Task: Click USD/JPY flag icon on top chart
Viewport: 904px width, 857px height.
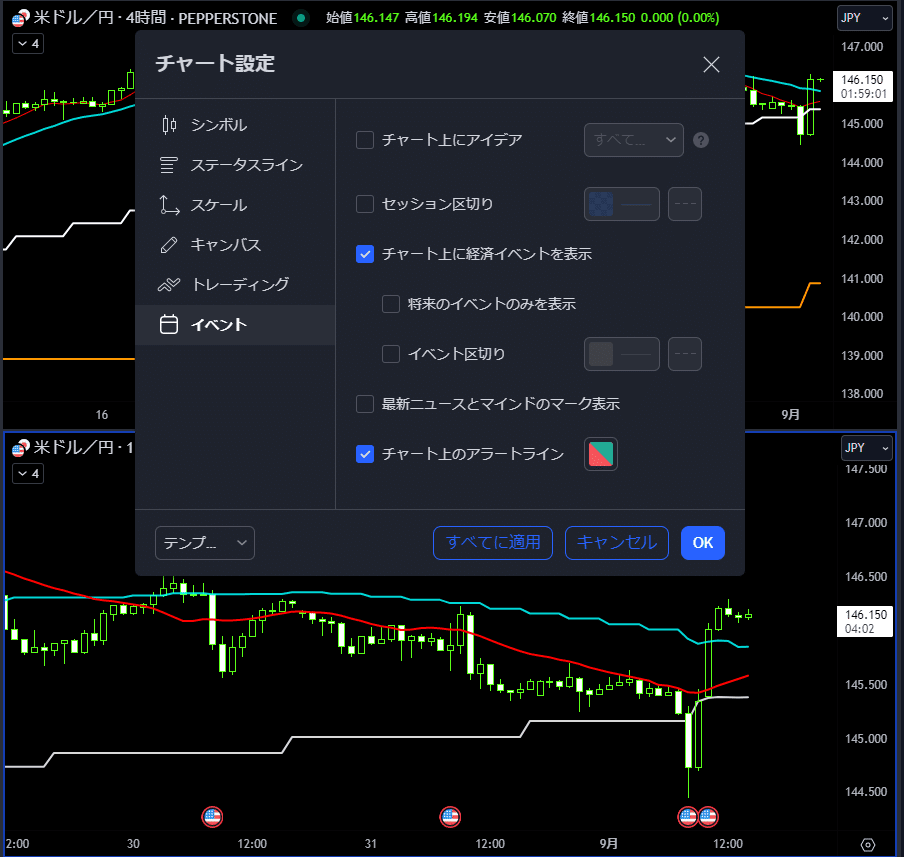Action: coord(21,18)
